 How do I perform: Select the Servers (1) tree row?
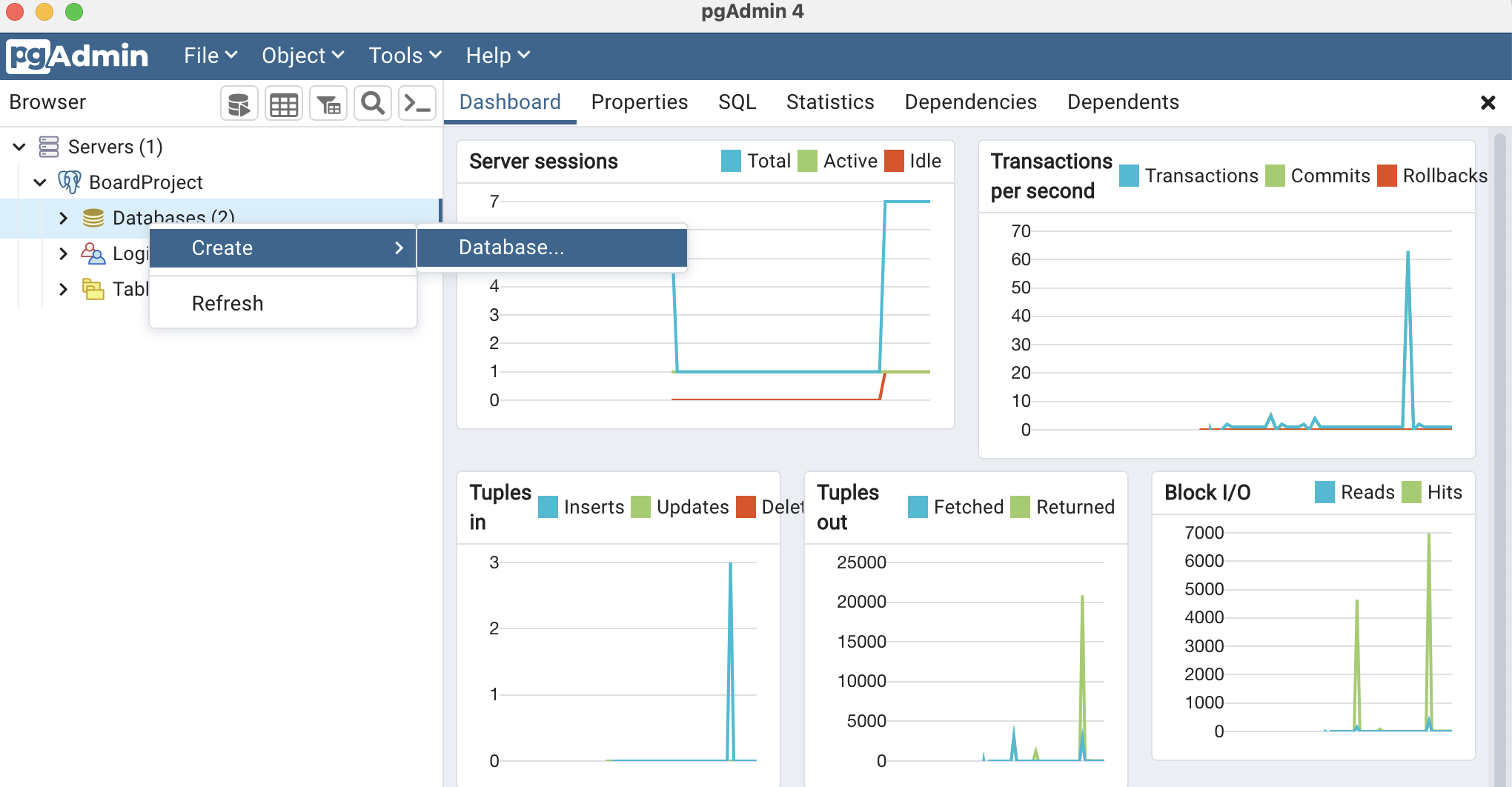(221, 147)
